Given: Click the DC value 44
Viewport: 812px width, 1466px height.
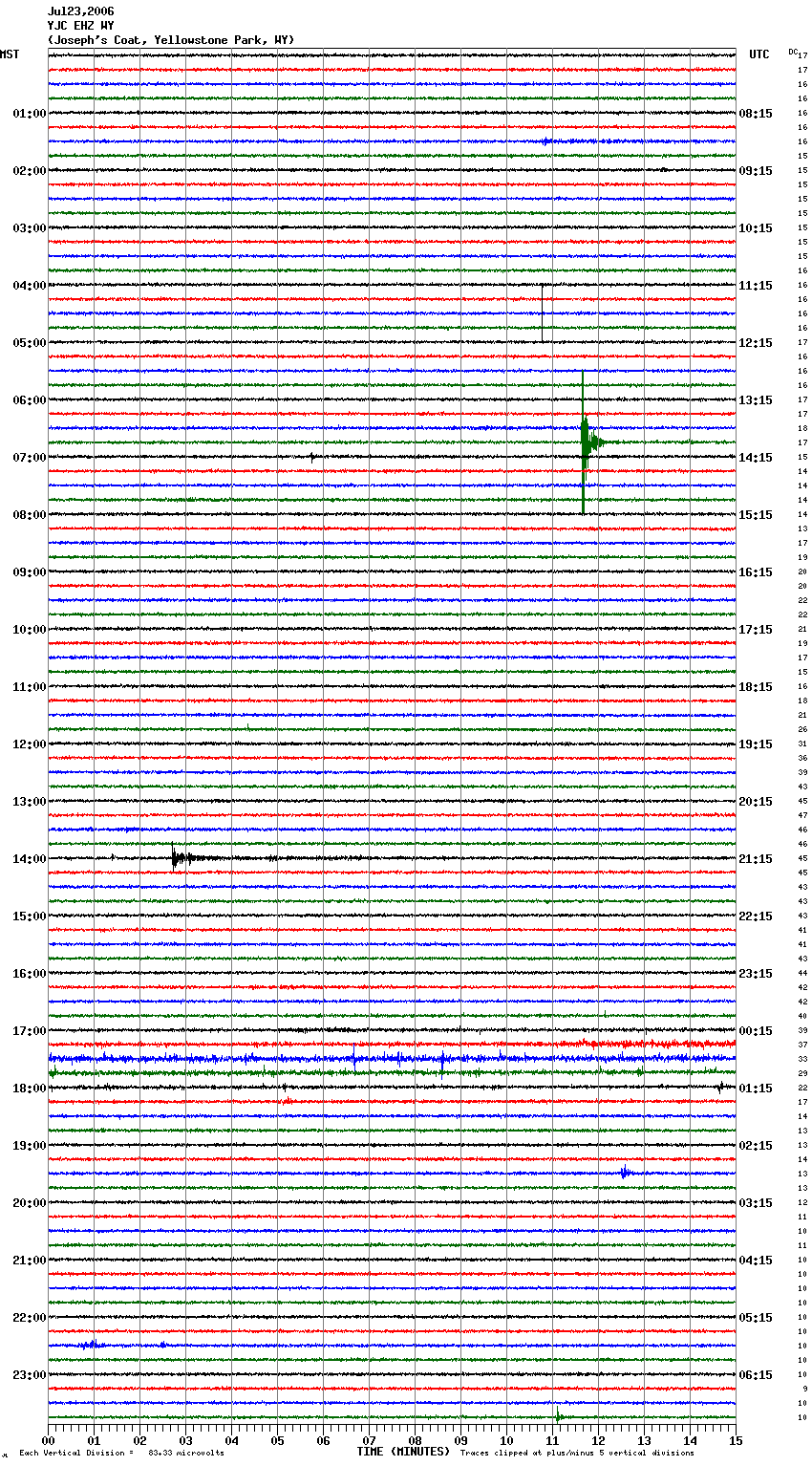Looking at the screenshot, I should pyautogui.click(x=802, y=974).
